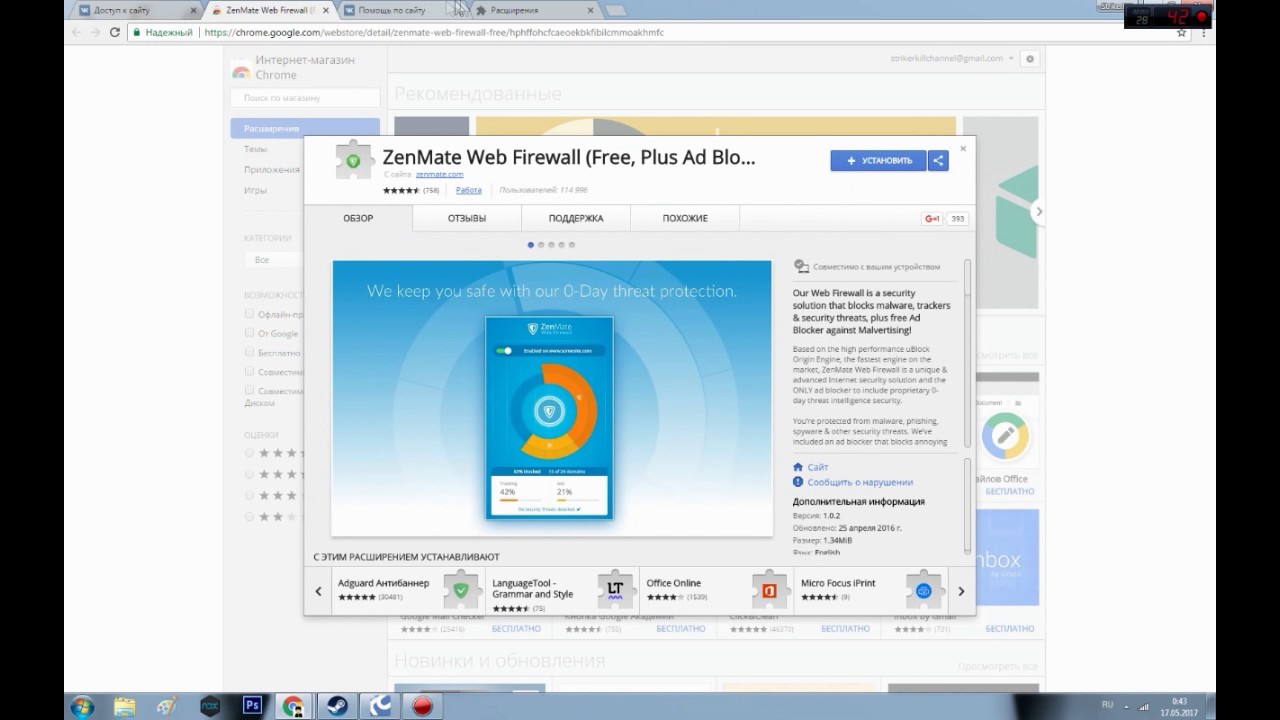The width and height of the screenshot is (1280, 720).
Task: Click the share icon next to Установить
Action: click(938, 160)
